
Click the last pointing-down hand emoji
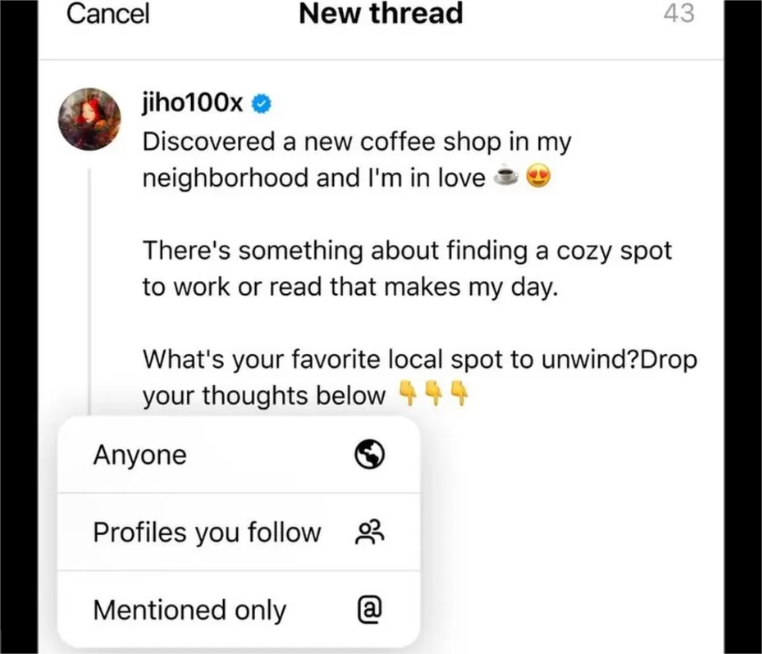click(459, 393)
